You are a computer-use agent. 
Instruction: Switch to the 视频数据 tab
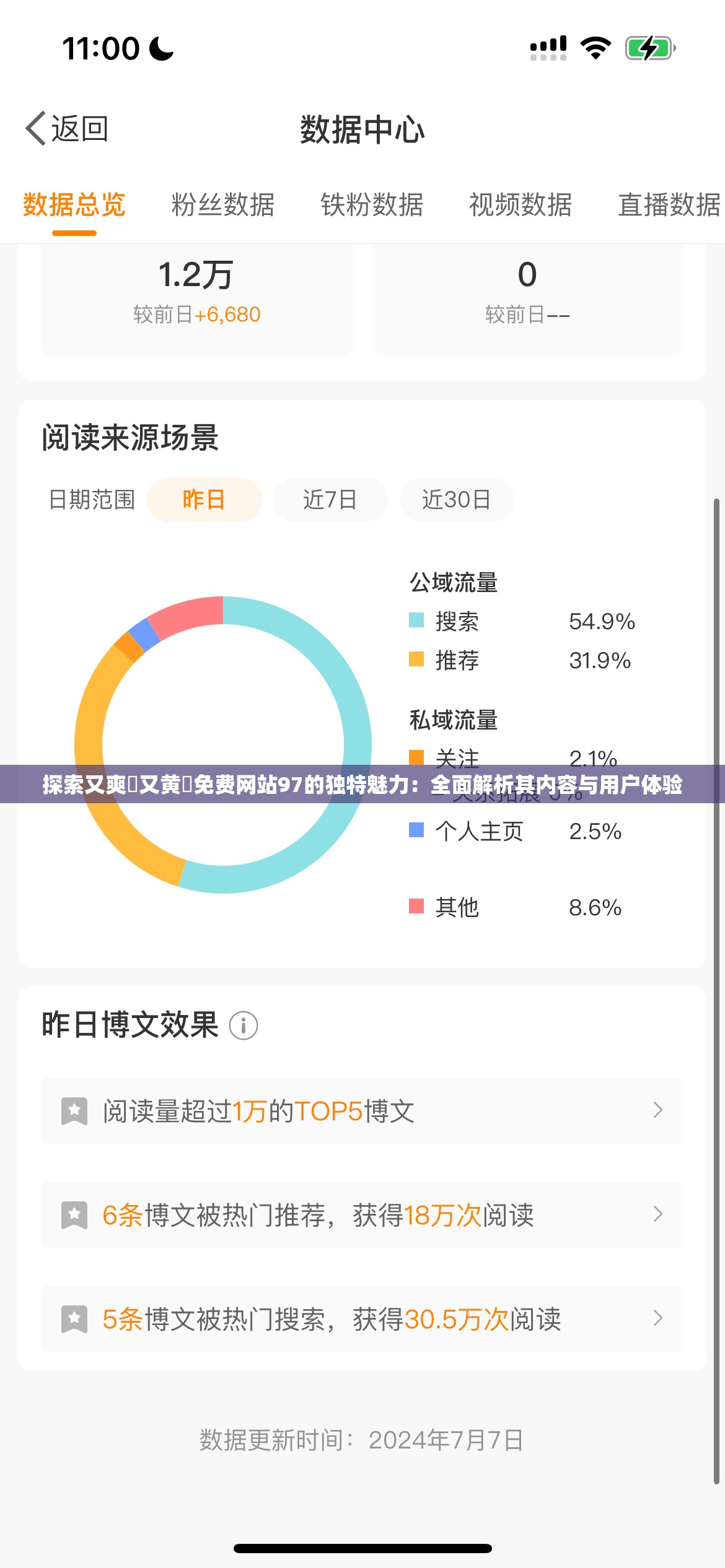click(x=521, y=207)
